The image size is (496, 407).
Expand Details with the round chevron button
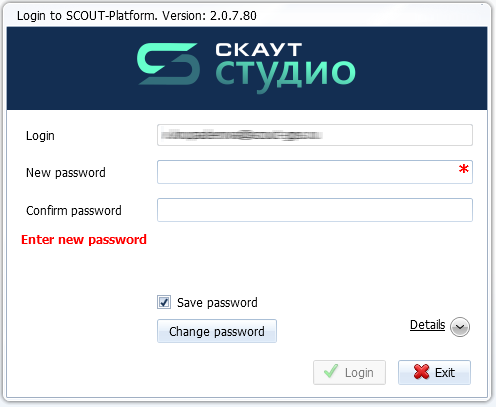click(x=460, y=327)
